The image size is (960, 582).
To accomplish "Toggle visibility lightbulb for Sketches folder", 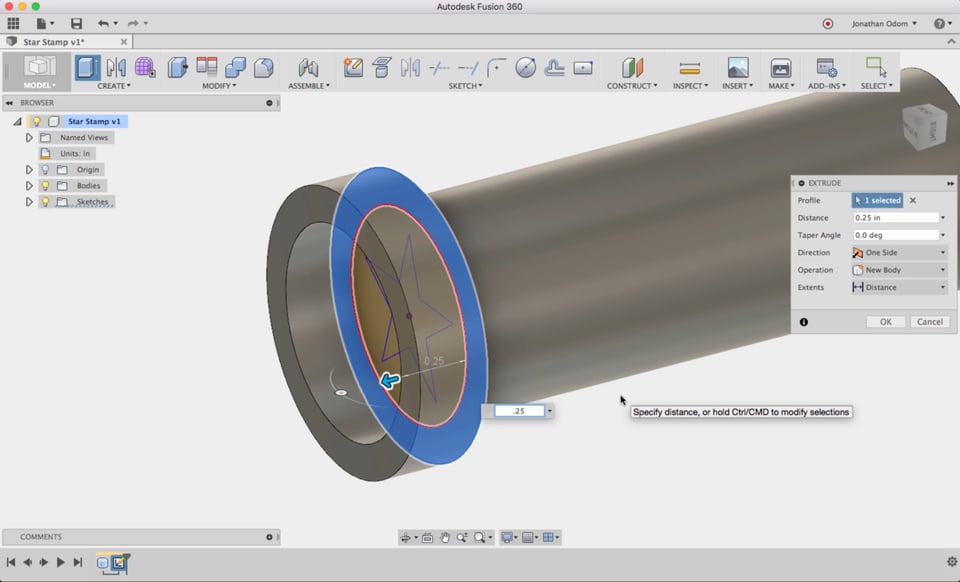I will 45,202.
